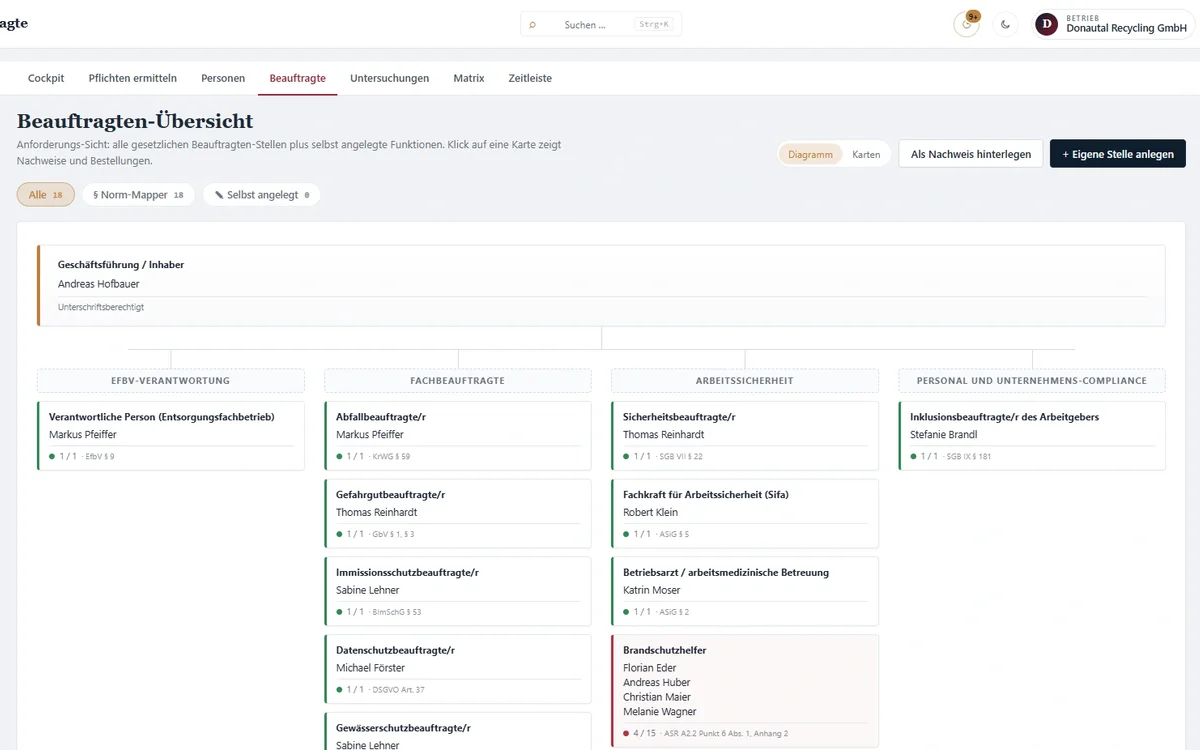Click the search magnifier icon
Viewport: 1200px width, 750px height.
pyautogui.click(x=533, y=25)
